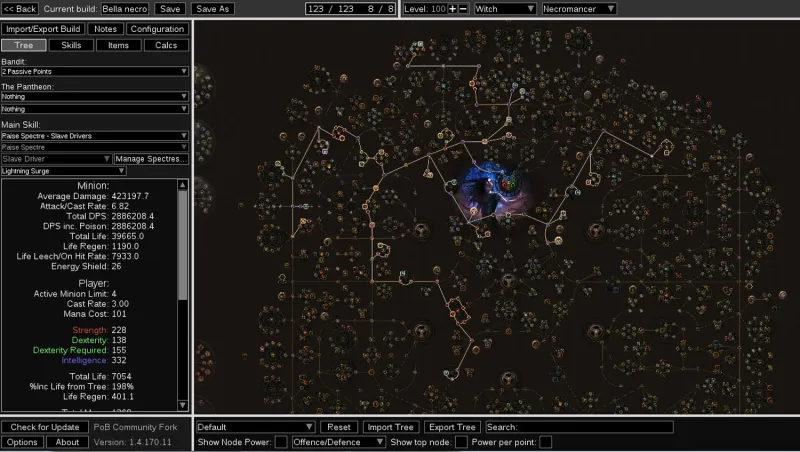
Task: Open the Items tab
Action: 118,45
